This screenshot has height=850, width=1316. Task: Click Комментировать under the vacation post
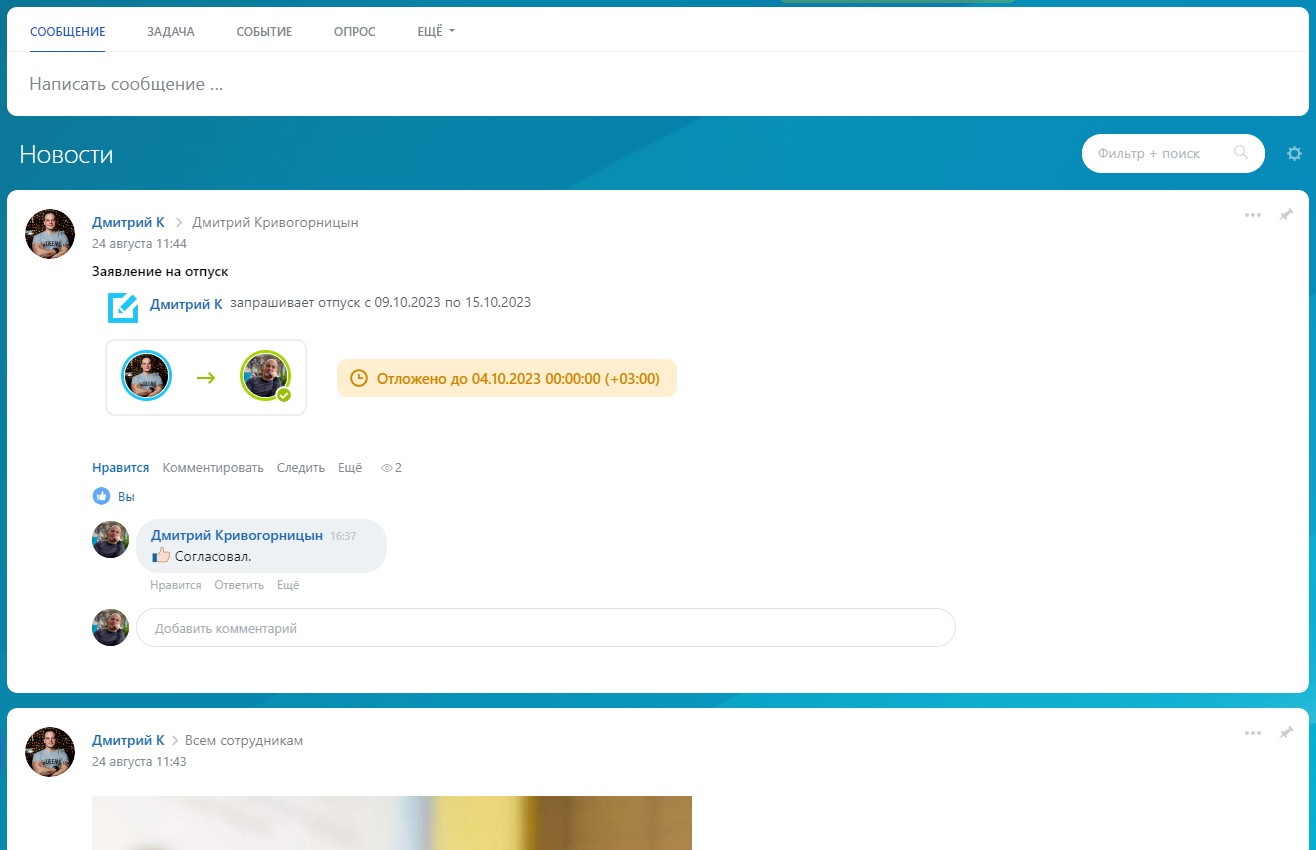213,467
